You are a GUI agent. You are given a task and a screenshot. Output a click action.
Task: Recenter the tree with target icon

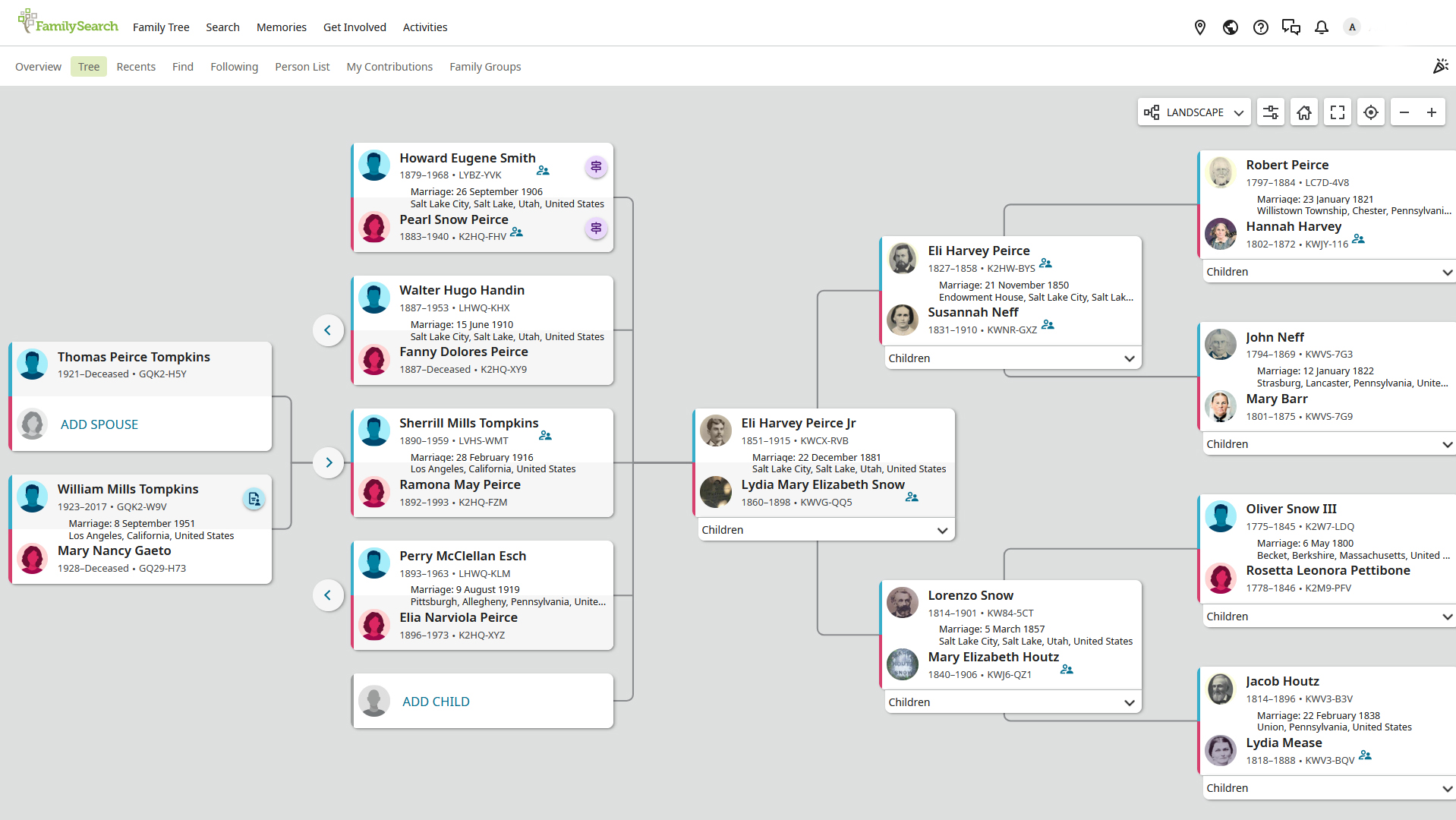(x=1370, y=112)
